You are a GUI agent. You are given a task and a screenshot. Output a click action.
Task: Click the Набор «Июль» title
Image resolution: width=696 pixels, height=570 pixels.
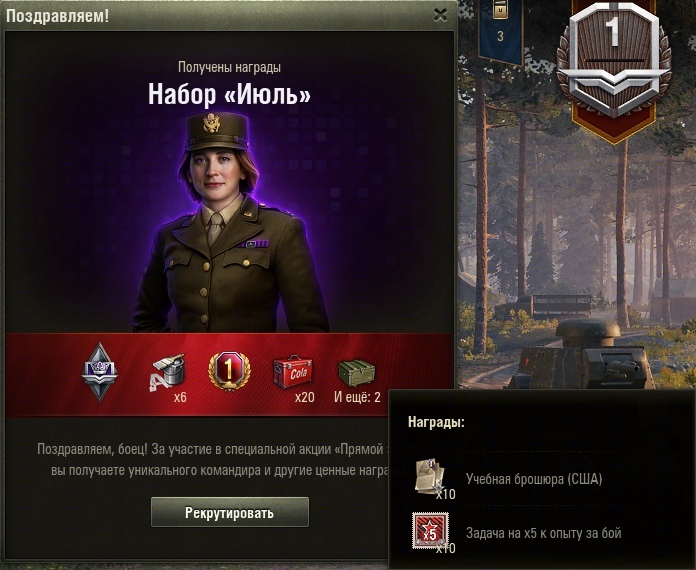(229, 94)
